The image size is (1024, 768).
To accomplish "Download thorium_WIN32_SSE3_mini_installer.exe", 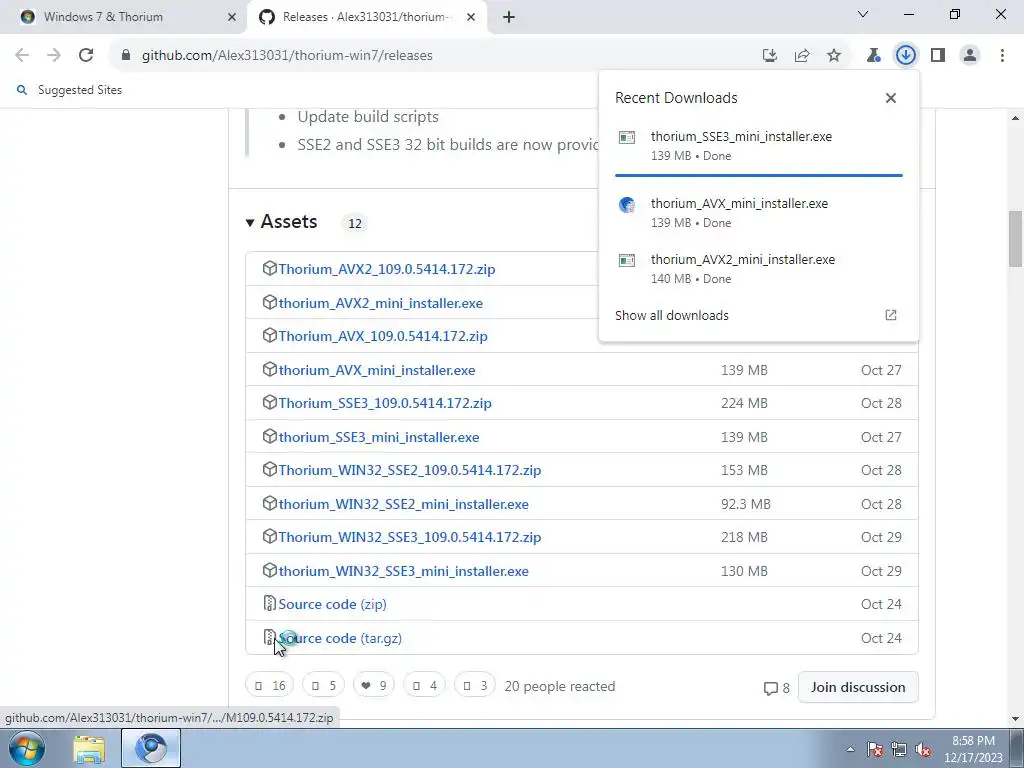I will pos(404,571).
